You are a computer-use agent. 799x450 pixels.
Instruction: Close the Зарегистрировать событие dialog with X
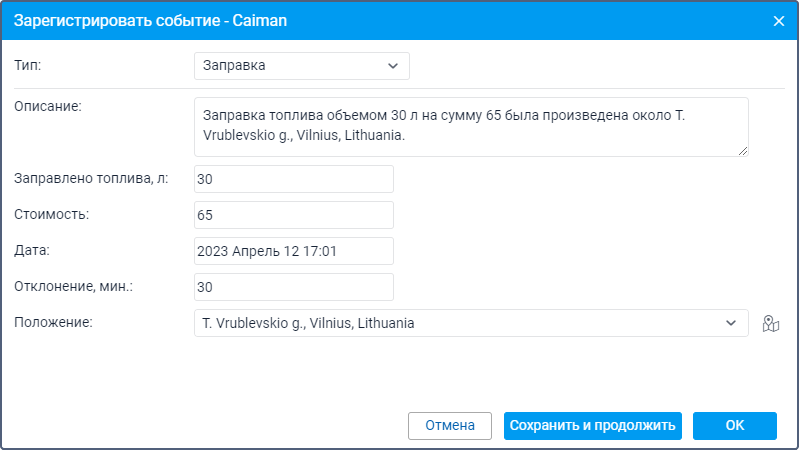[x=779, y=21]
